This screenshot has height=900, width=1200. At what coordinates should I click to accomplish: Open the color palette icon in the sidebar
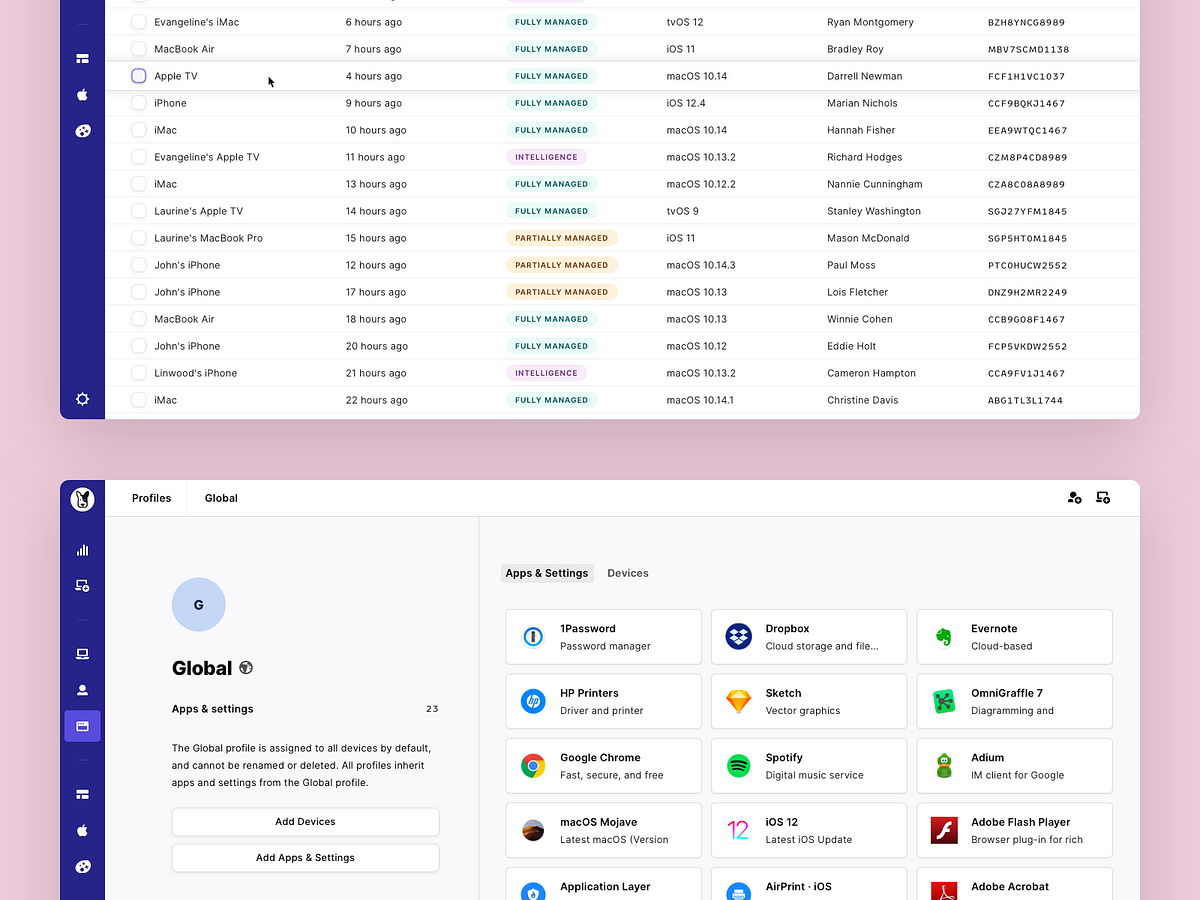82,866
